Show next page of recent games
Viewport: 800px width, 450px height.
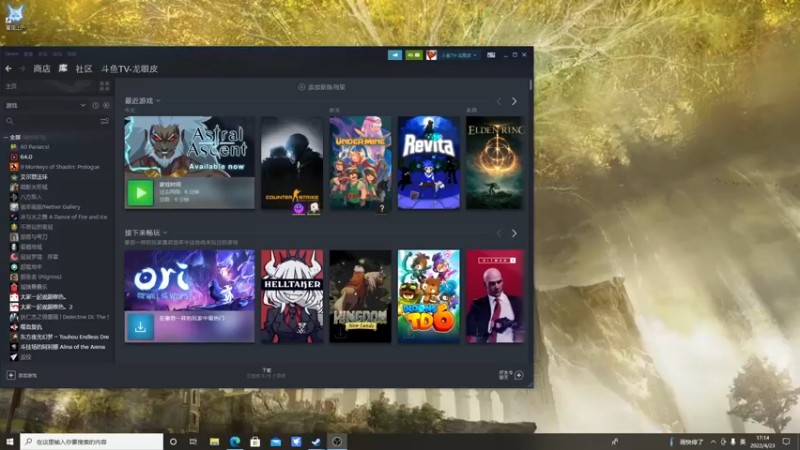pos(514,101)
